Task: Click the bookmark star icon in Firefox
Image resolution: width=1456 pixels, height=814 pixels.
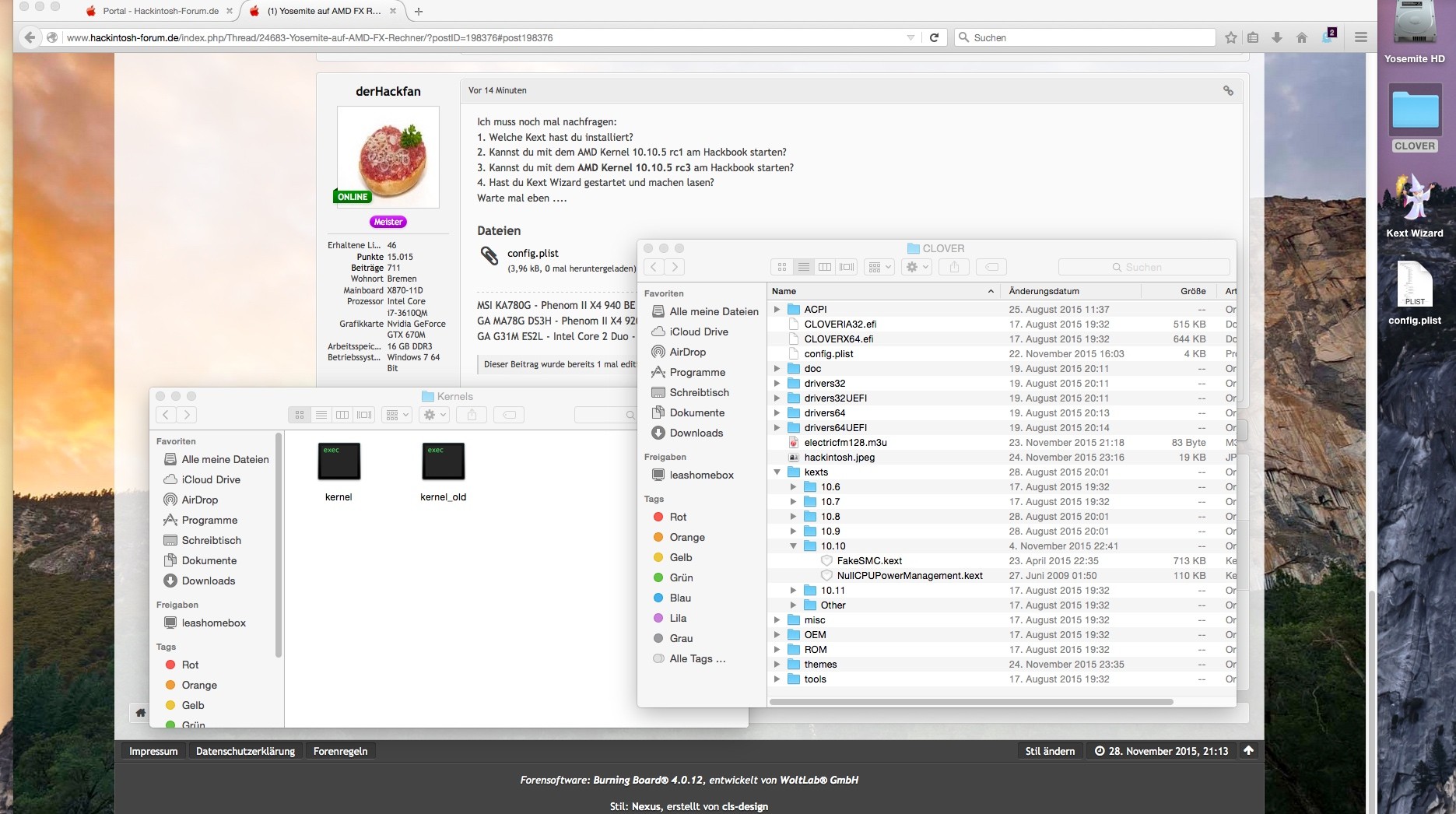Action: click(x=1231, y=37)
